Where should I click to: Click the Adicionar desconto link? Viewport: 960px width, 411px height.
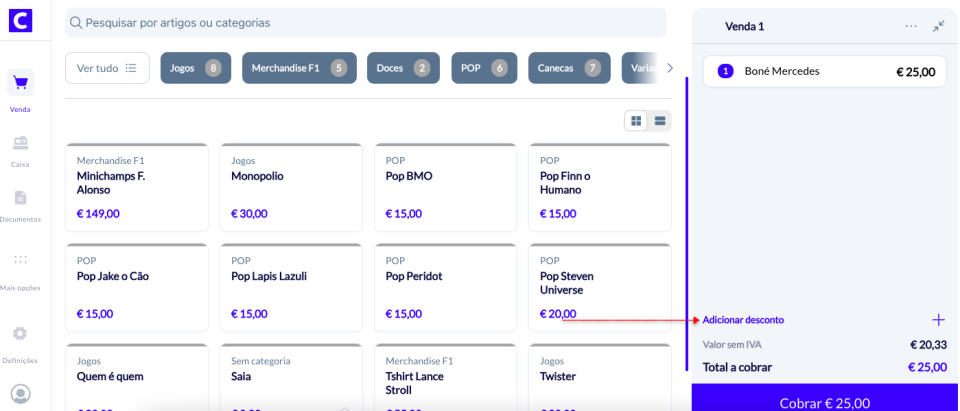click(x=743, y=320)
